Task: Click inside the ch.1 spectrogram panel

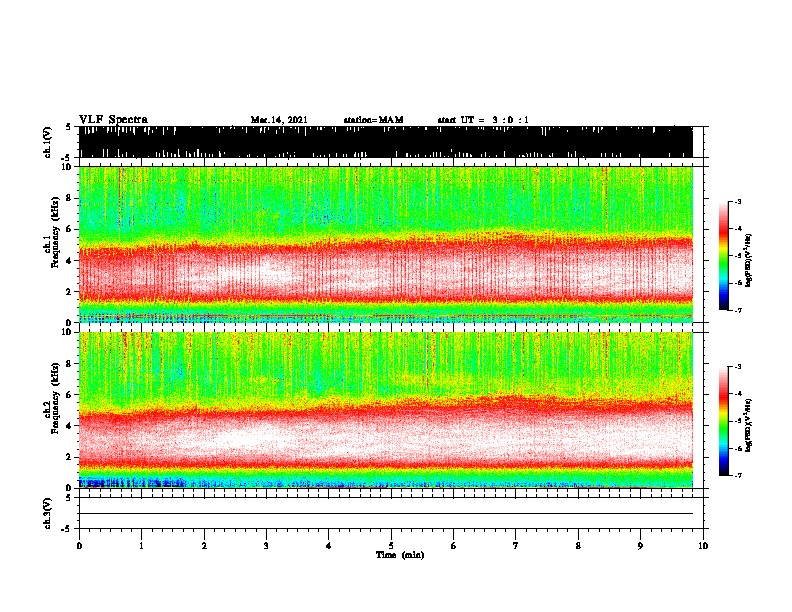Action: tap(386, 244)
